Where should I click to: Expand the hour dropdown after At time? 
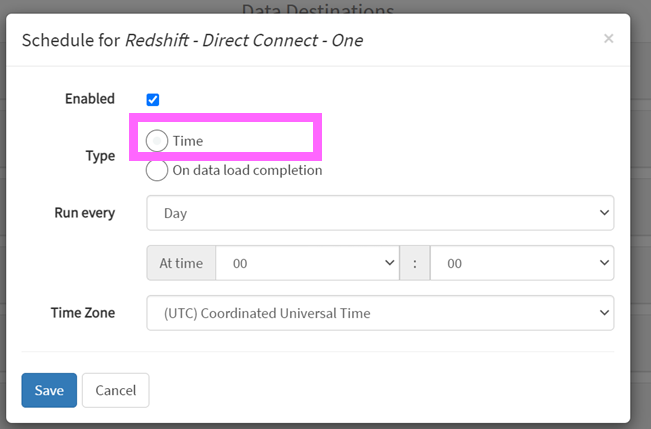307,263
